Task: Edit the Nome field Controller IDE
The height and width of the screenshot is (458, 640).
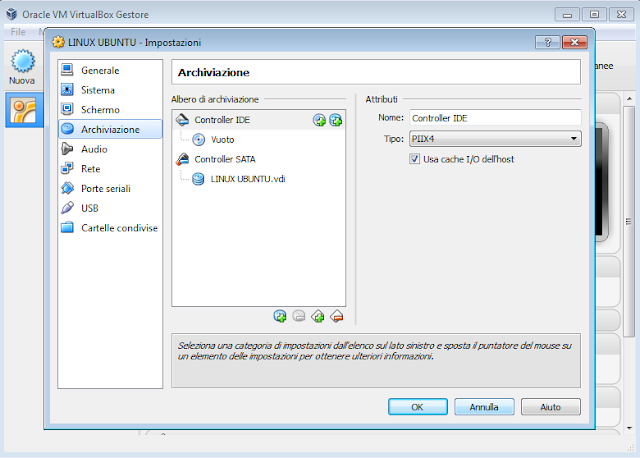Action: click(495, 118)
